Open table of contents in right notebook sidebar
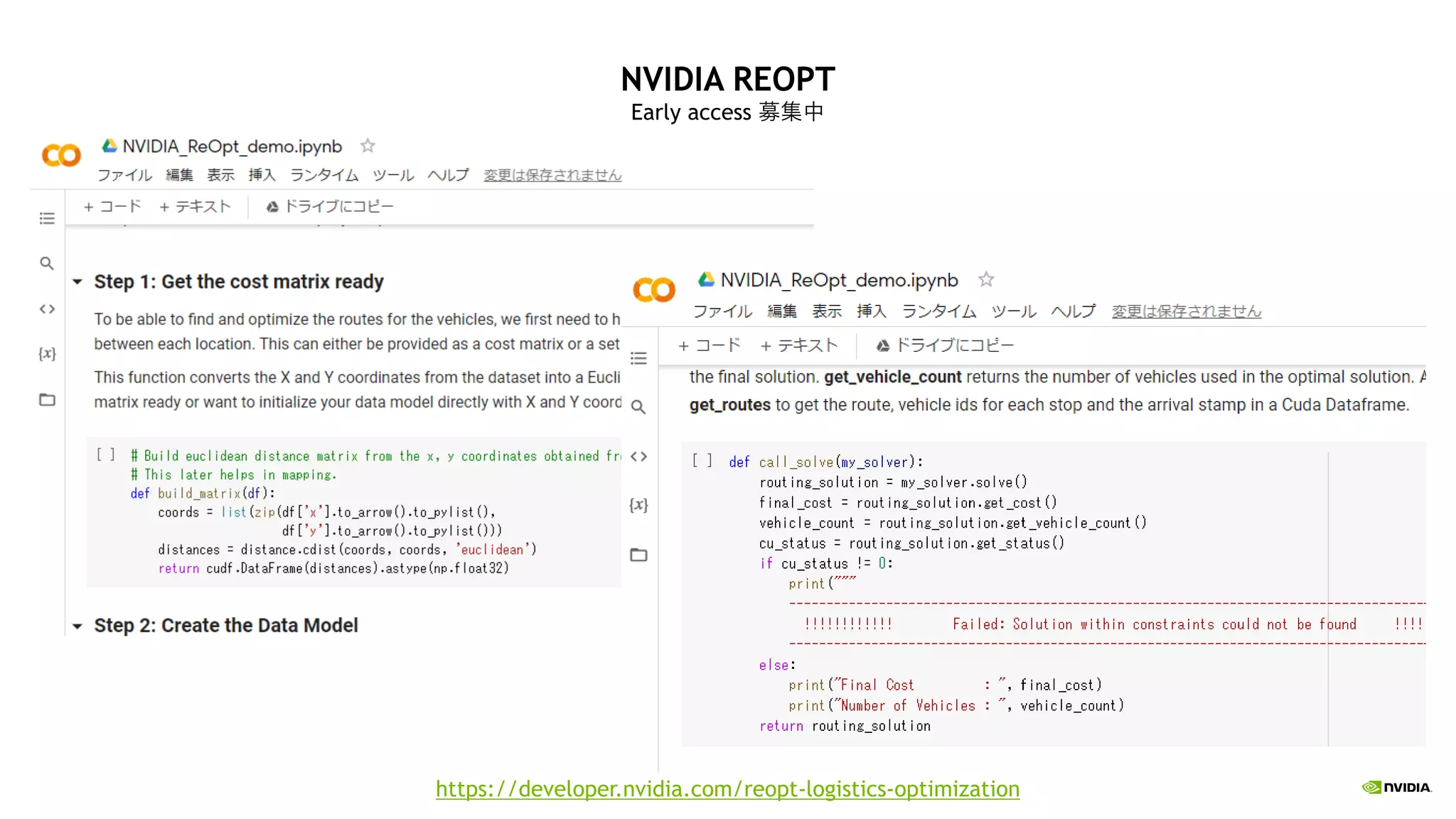The width and height of the screenshot is (1456, 819). (x=638, y=358)
